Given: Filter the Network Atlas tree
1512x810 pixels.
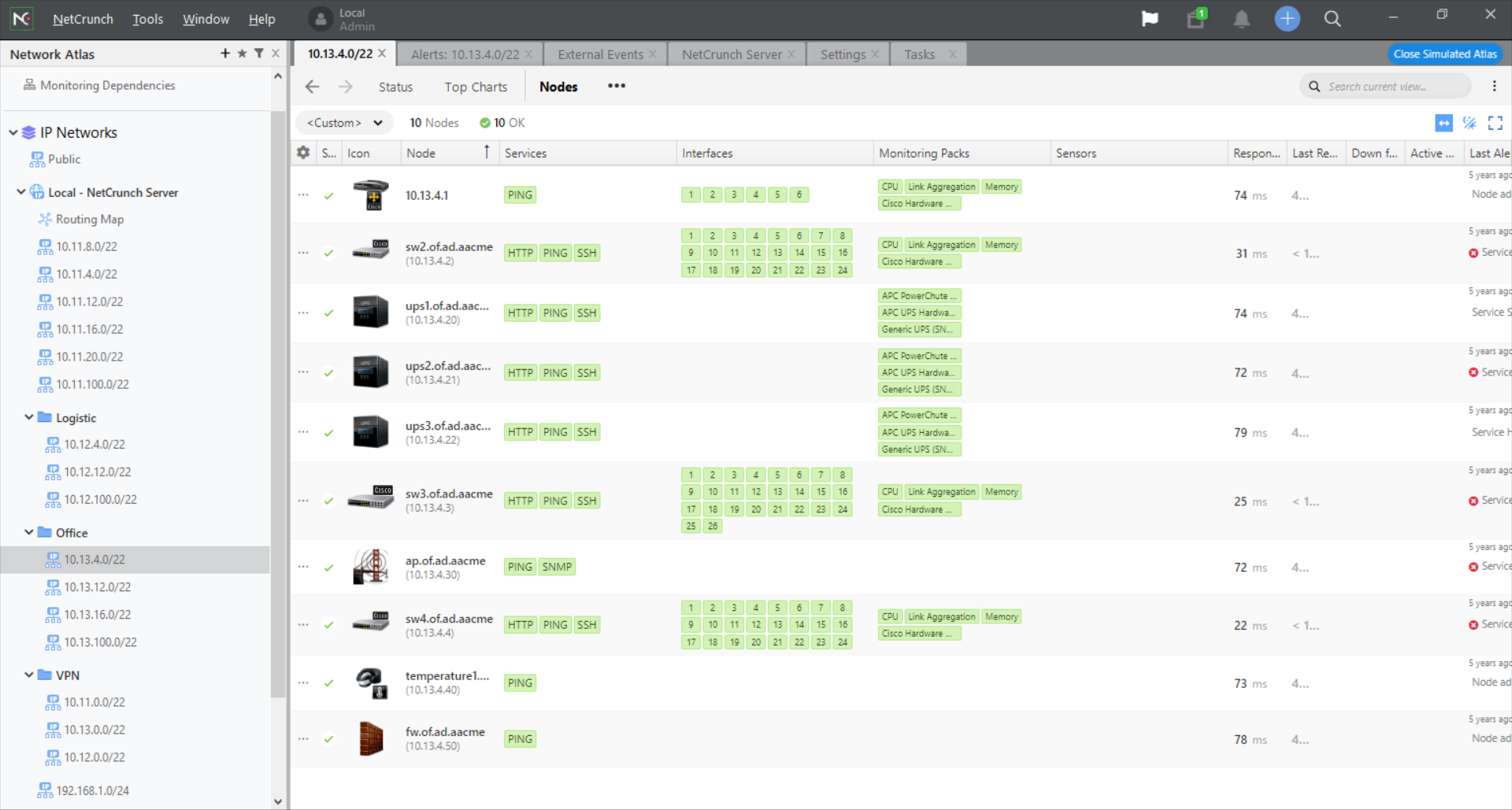Looking at the screenshot, I should (x=258, y=54).
